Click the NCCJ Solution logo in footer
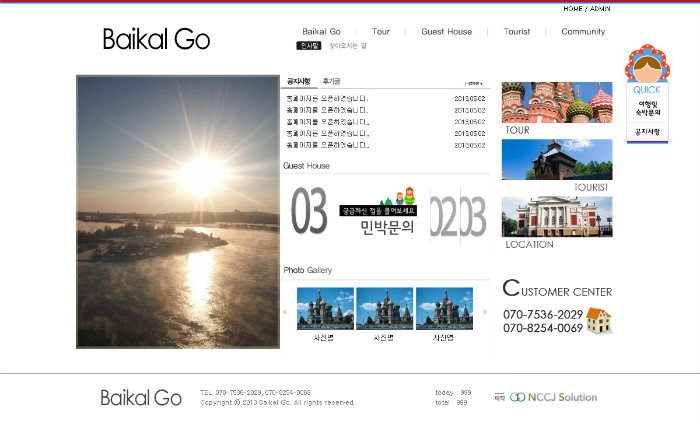This screenshot has height=421, width=700. tap(553, 397)
